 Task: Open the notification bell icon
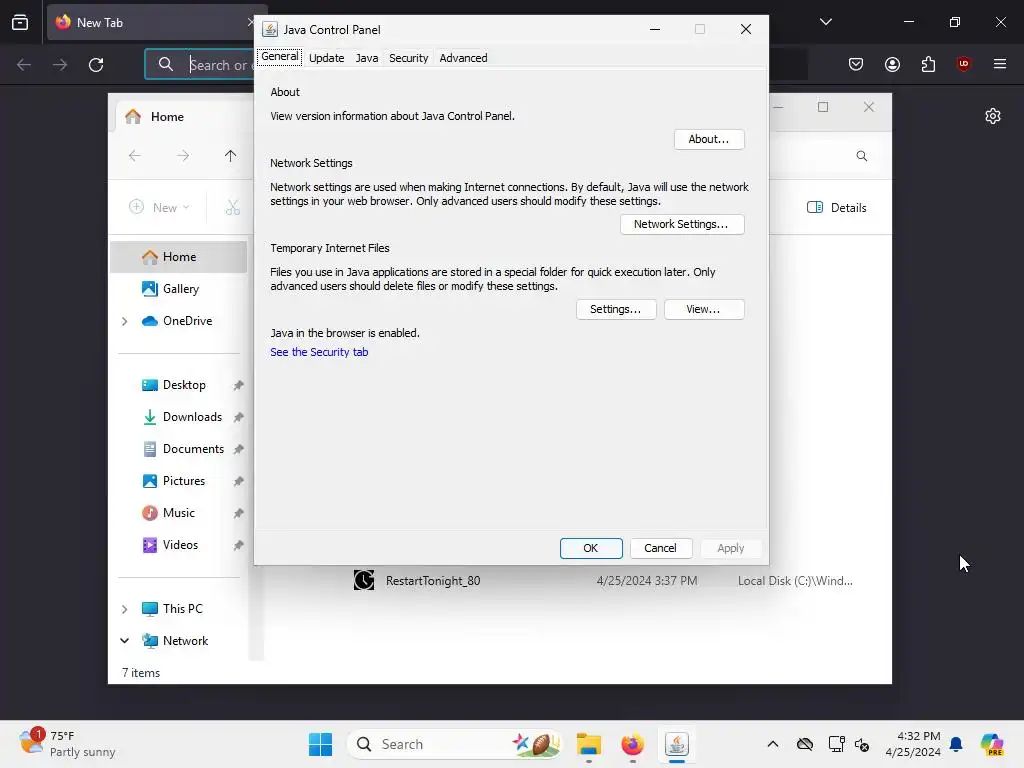point(956,744)
